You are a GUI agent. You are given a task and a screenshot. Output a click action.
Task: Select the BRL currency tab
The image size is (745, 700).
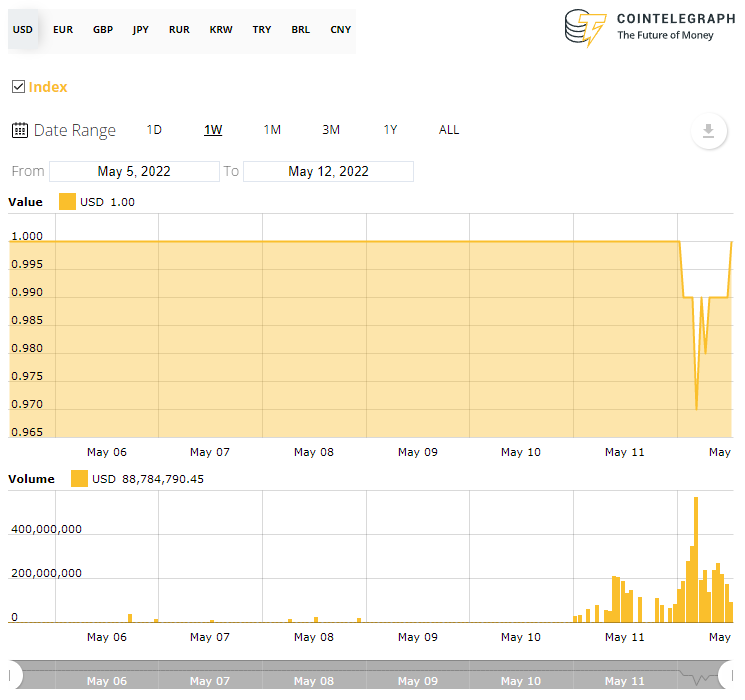300,30
